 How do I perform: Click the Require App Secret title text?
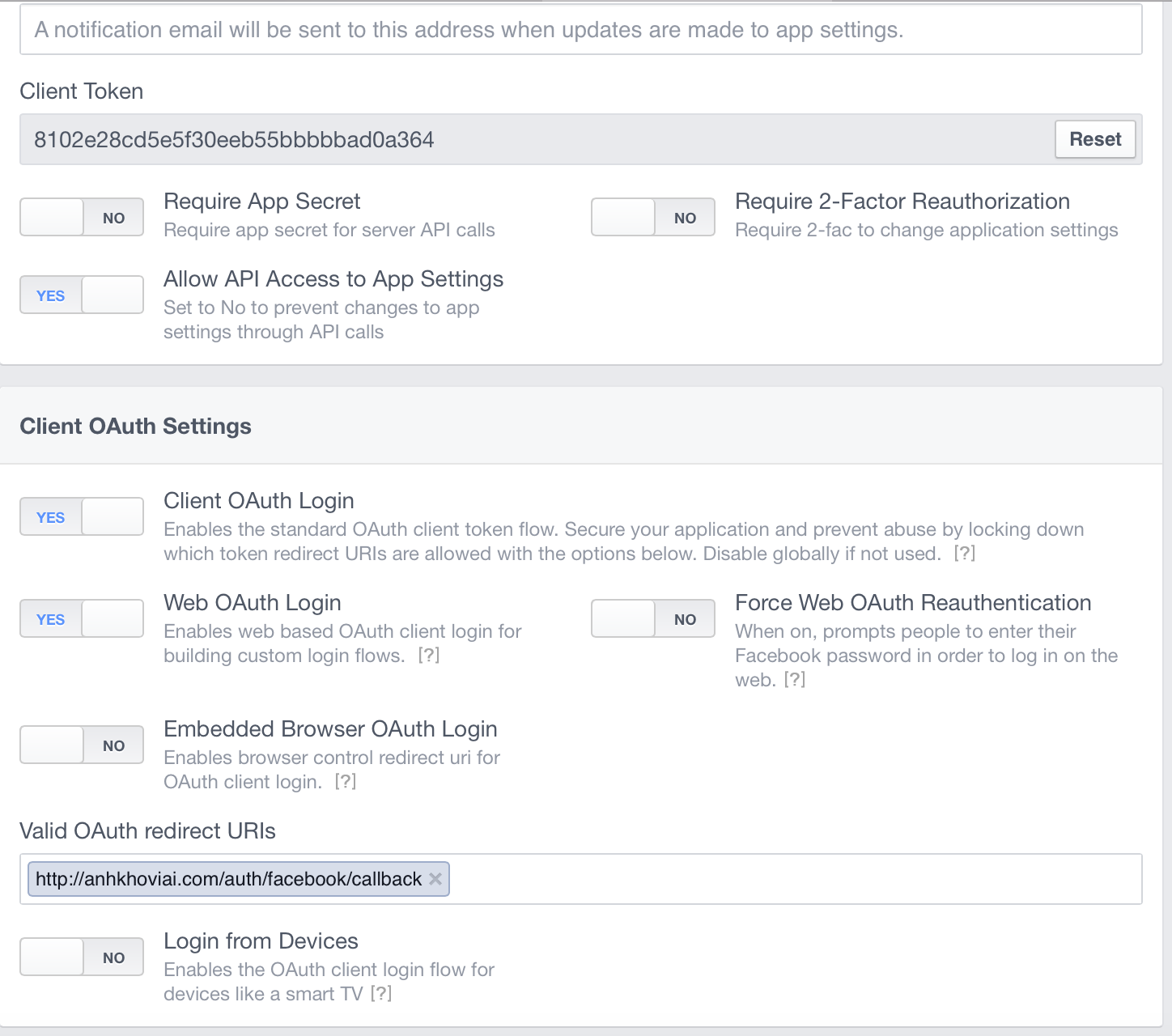tap(261, 202)
